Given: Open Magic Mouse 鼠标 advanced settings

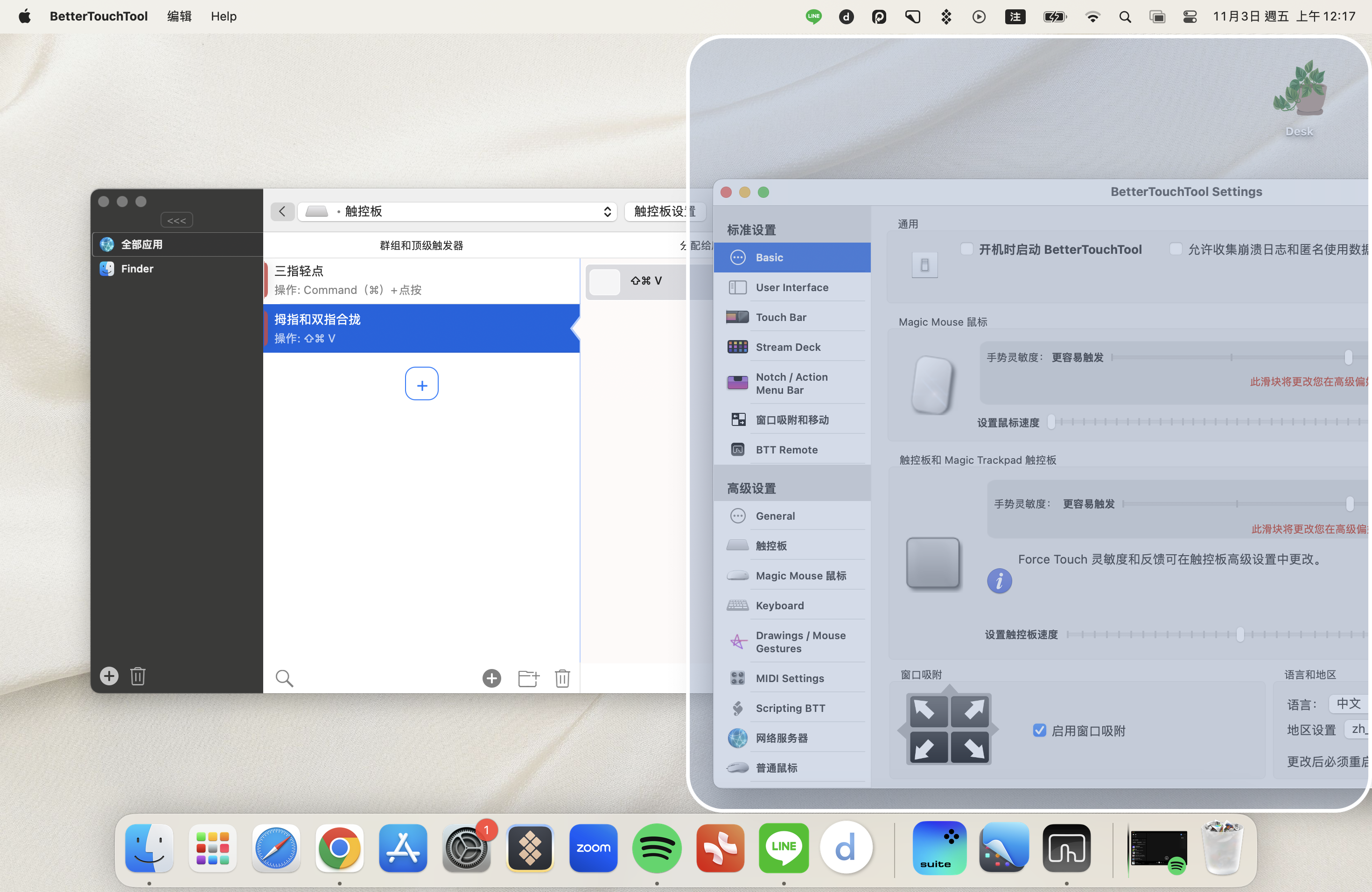Looking at the screenshot, I should (792, 576).
